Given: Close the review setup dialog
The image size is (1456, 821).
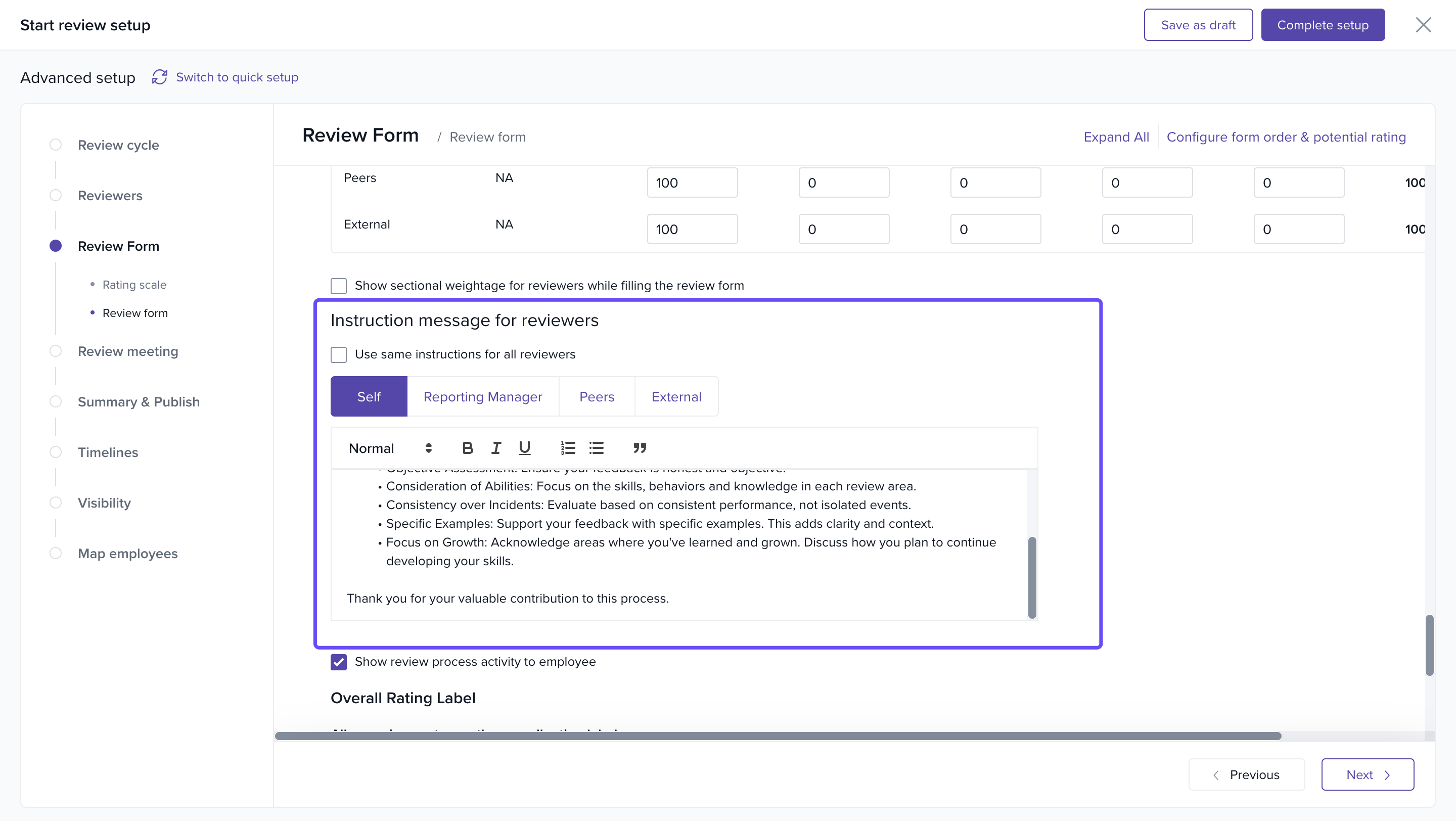Looking at the screenshot, I should click(1423, 25).
